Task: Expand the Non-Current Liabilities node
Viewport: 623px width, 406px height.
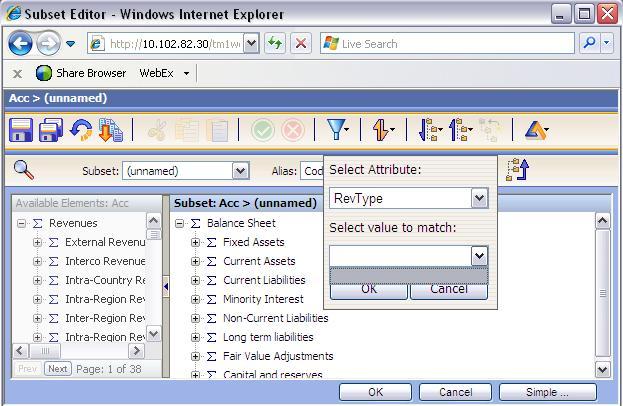Action: click(195, 318)
